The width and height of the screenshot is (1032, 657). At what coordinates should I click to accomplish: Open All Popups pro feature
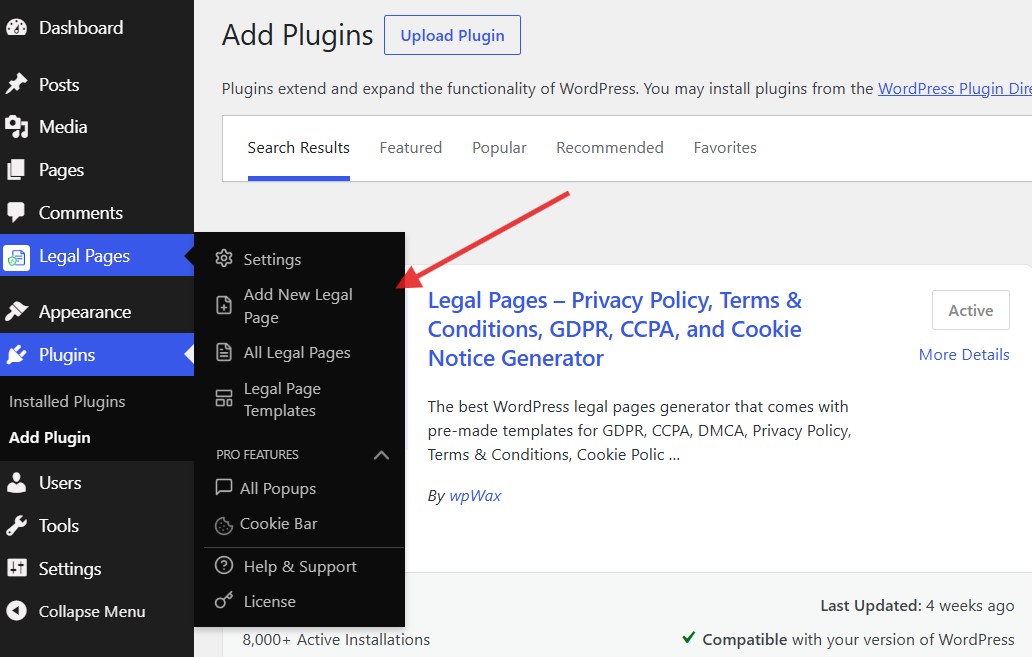click(x=278, y=488)
